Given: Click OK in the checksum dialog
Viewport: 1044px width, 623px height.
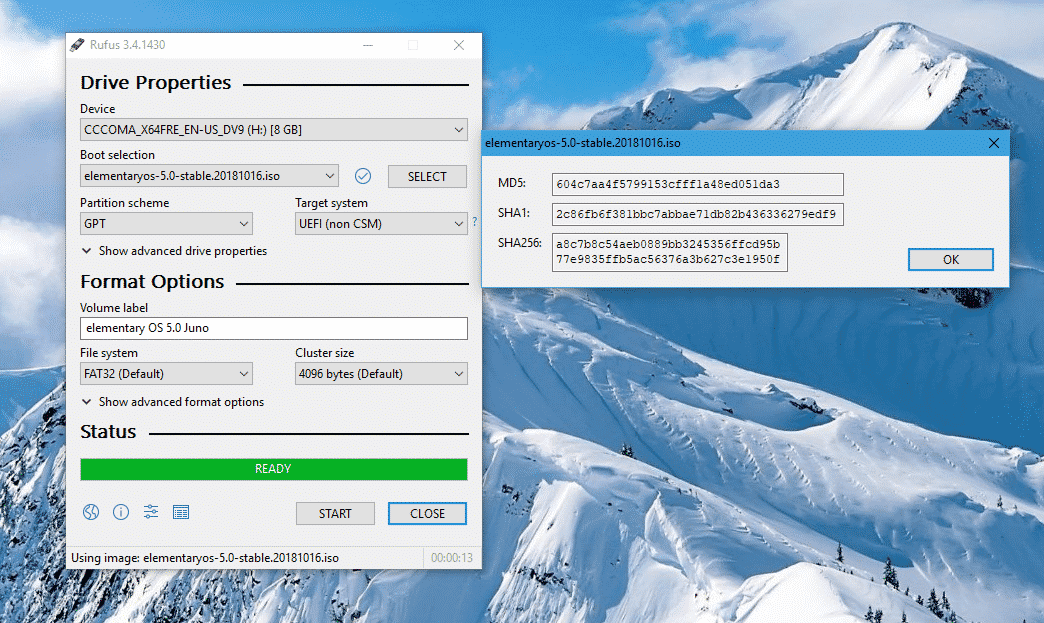Looking at the screenshot, I should 951,260.
